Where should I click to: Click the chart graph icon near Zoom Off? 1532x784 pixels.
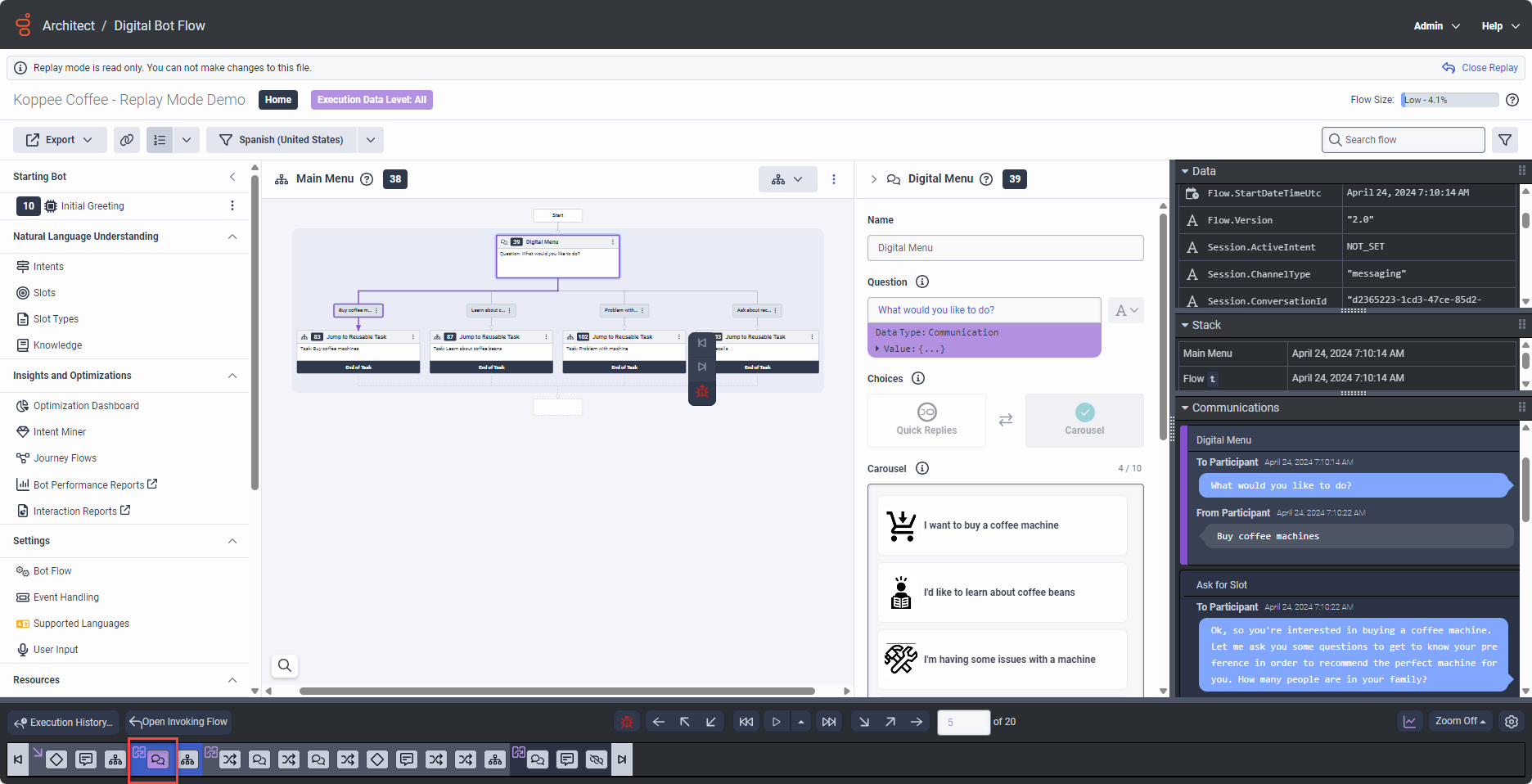pyautogui.click(x=1409, y=722)
